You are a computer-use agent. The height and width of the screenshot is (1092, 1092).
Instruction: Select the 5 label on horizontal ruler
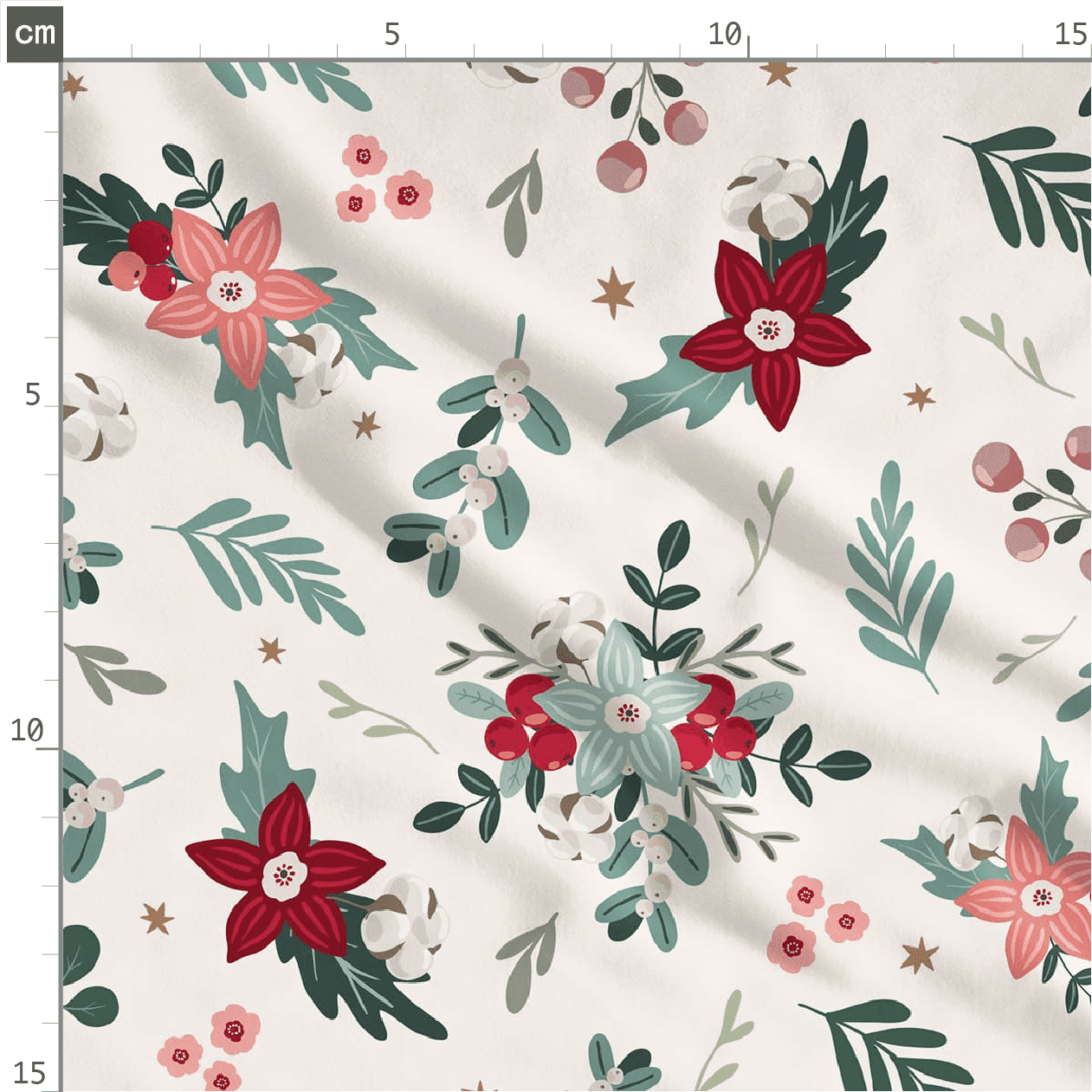click(392, 35)
